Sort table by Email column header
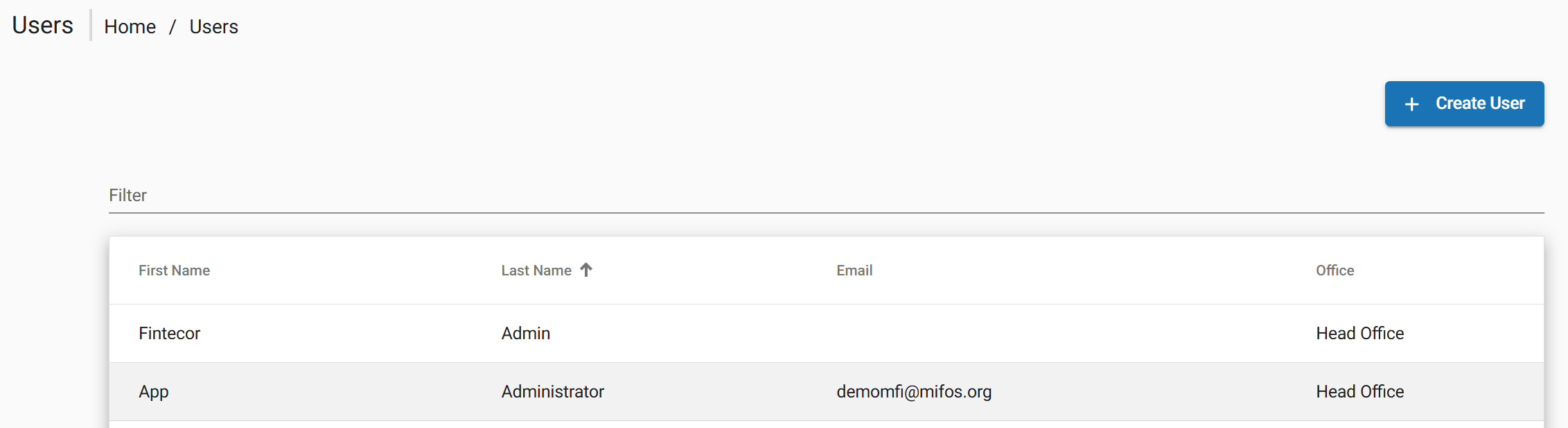Viewport: 1568px width, 428px height. (x=854, y=271)
